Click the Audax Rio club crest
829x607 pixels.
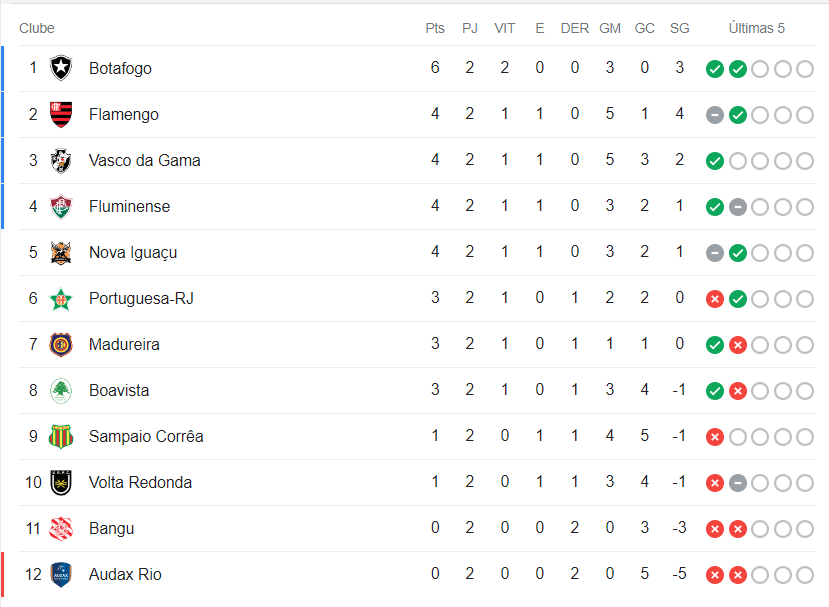point(61,574)
